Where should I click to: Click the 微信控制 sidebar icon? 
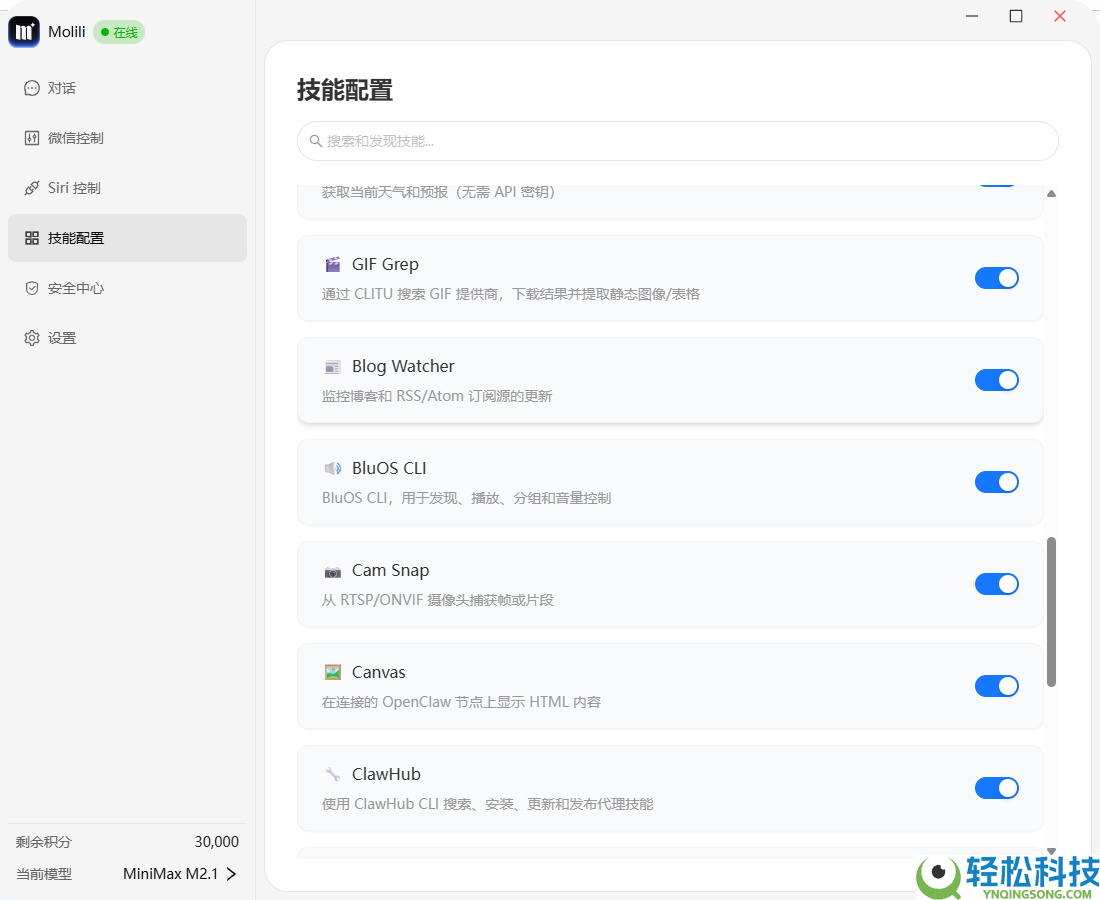pyautogui.click(x=31, y=137)
